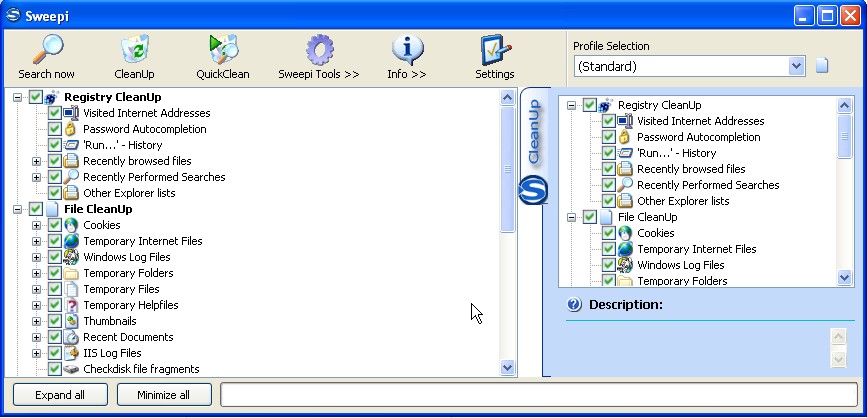Click Registry CleanUp icon in left tree
This screenshot has width=867, height=418.
(x=51, y=97)
